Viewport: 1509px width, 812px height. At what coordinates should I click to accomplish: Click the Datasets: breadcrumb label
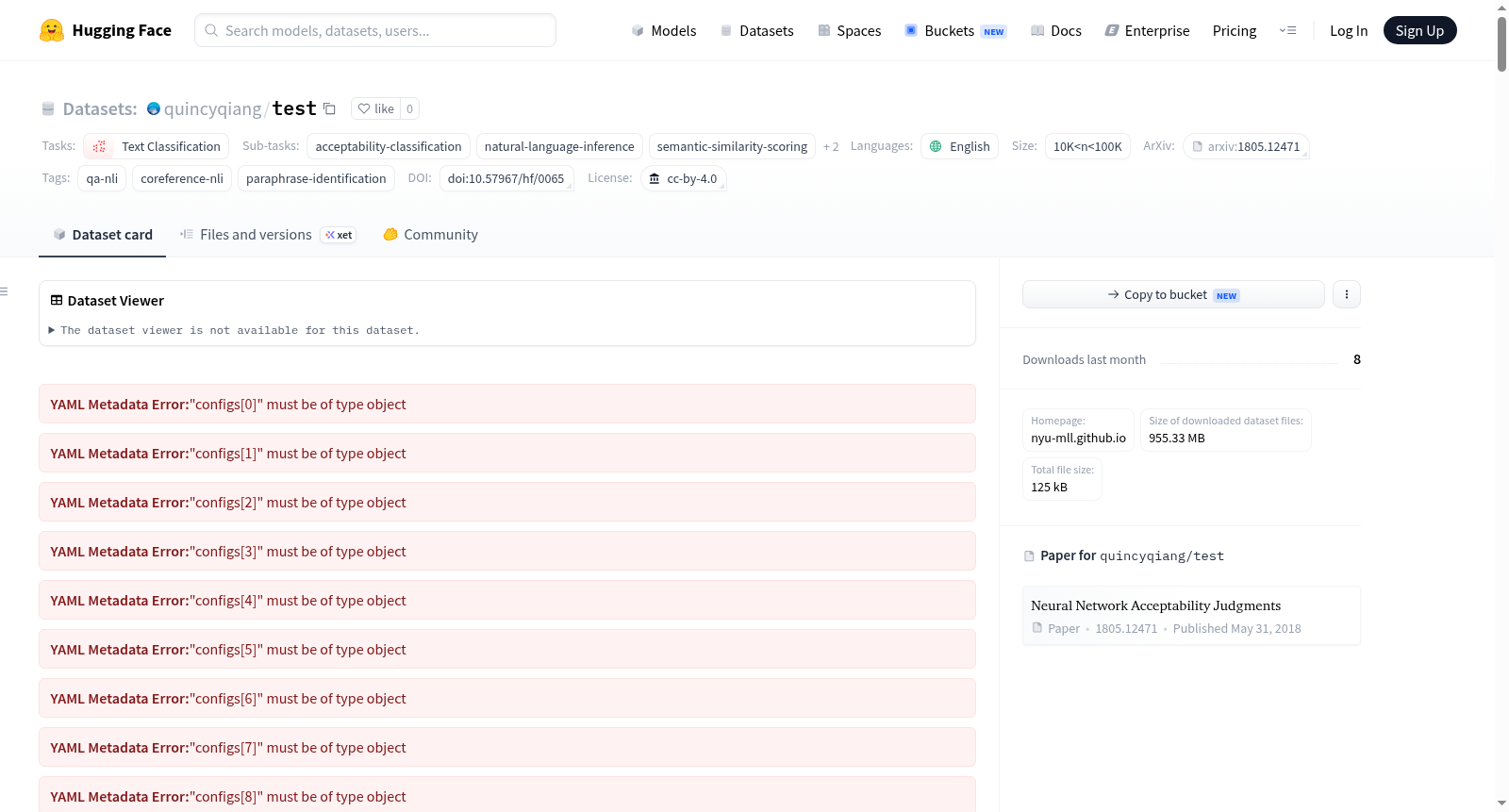[100, 108]
